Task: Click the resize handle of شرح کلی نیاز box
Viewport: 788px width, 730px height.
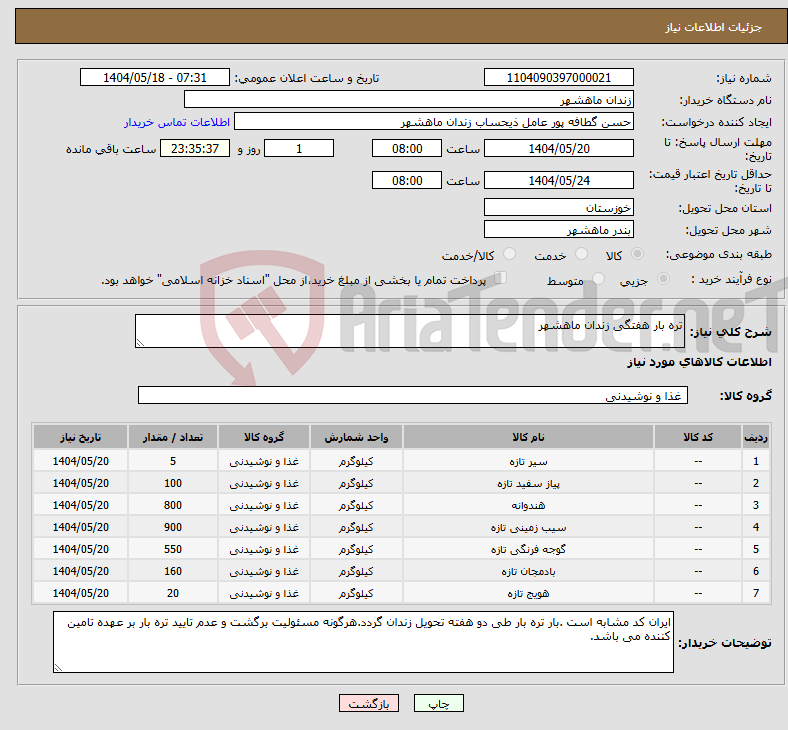Action: click(x=140, y=343)
